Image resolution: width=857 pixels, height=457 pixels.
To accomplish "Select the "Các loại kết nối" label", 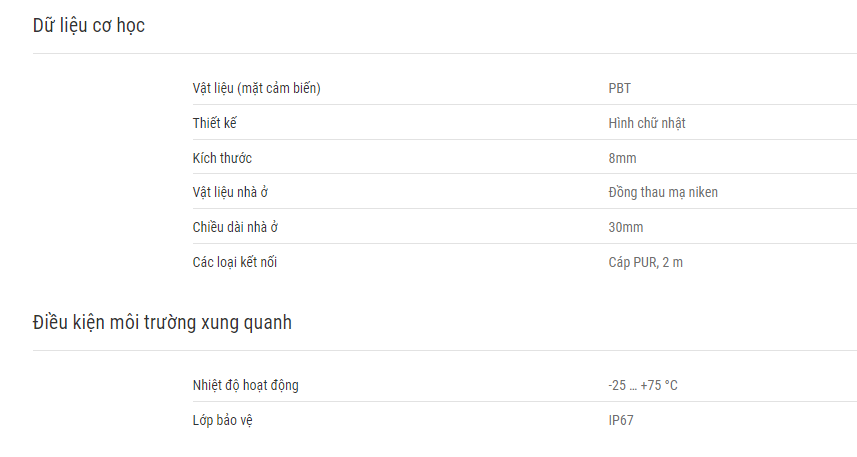I will pyautogui.click(x=234, y=262).
